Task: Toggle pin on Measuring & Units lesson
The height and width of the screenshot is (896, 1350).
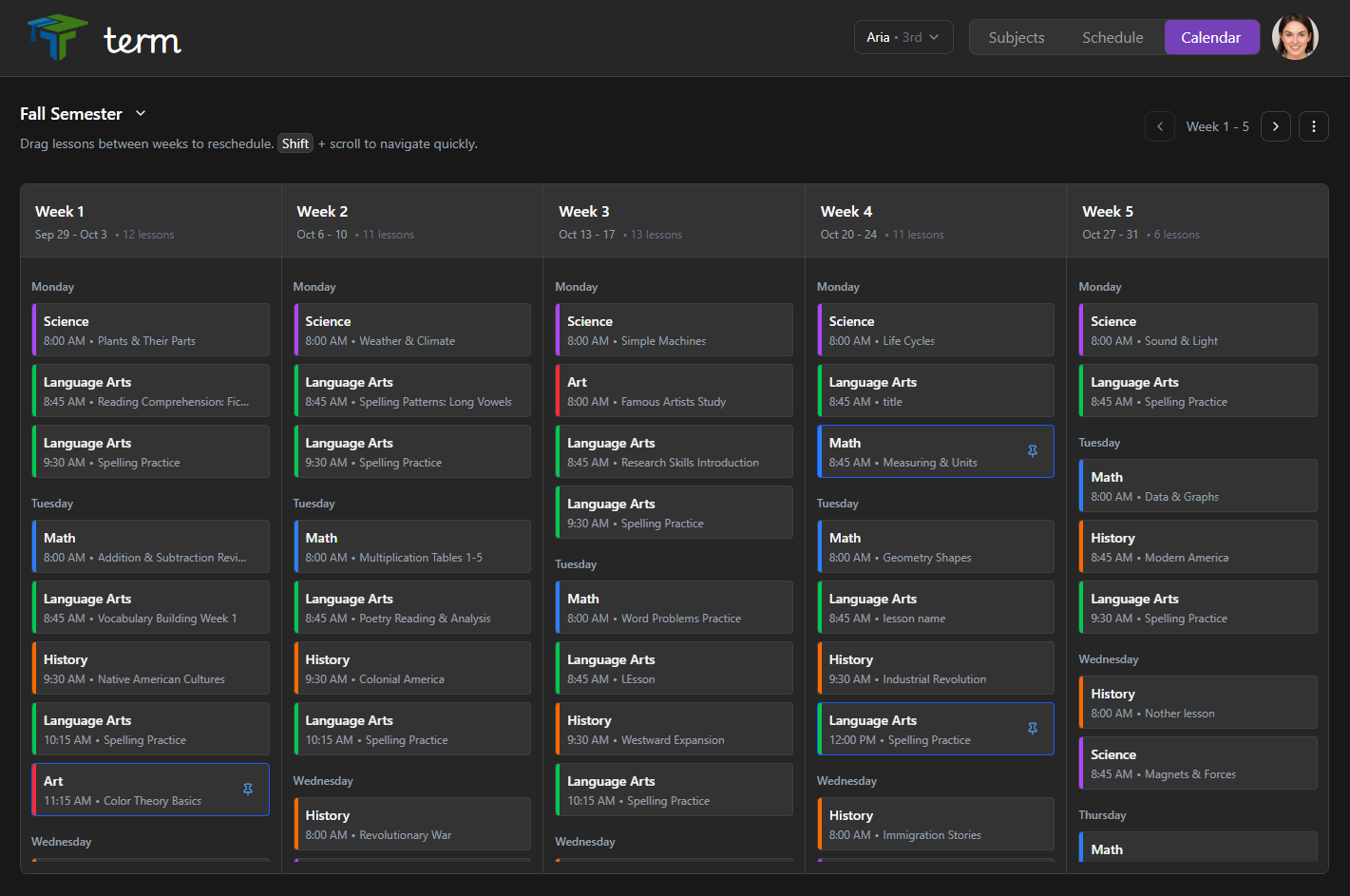Action: [x=1033, y=451]
